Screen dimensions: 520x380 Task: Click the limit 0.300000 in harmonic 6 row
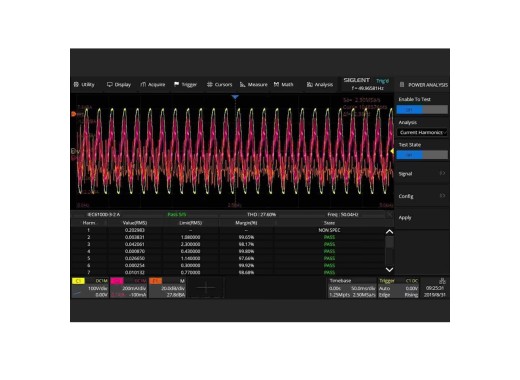[190, 266]
